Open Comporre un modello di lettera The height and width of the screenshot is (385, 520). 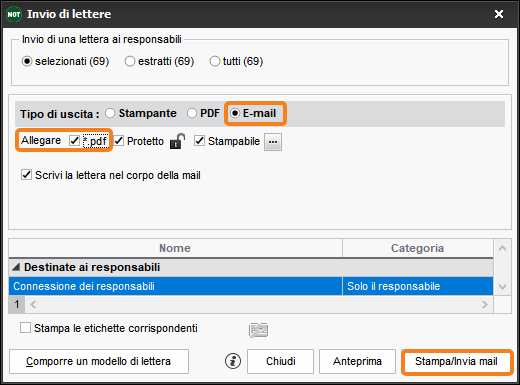click(x=99, y=361)
